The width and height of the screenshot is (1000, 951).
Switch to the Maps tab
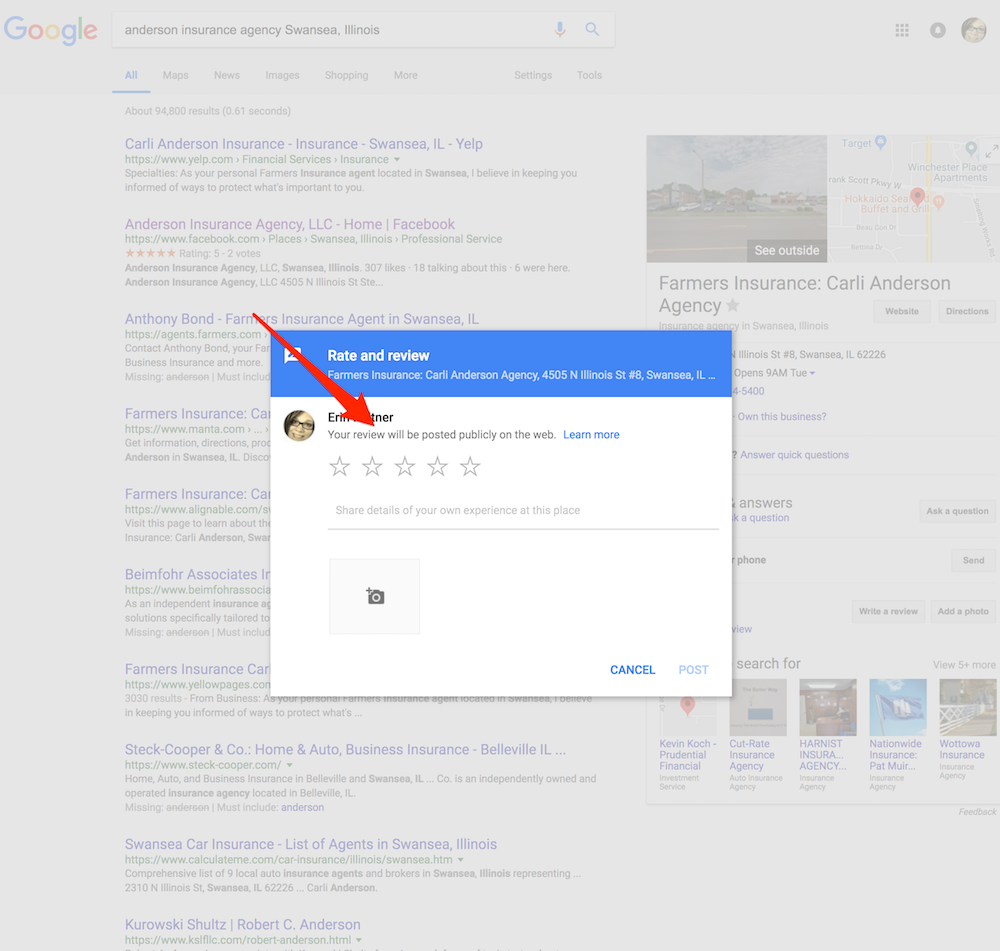click(175, 75)
